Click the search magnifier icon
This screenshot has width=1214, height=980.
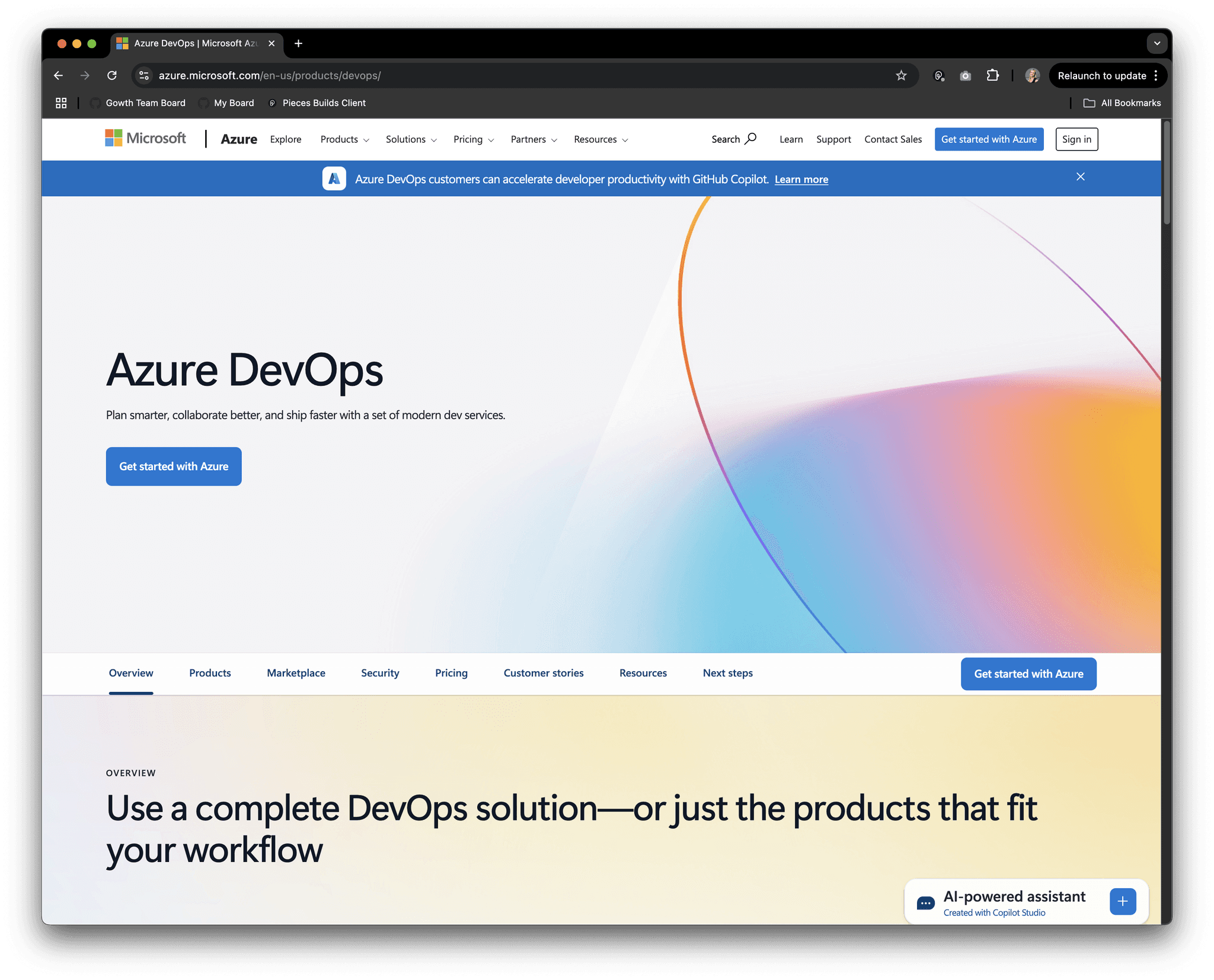pos(750,139)
